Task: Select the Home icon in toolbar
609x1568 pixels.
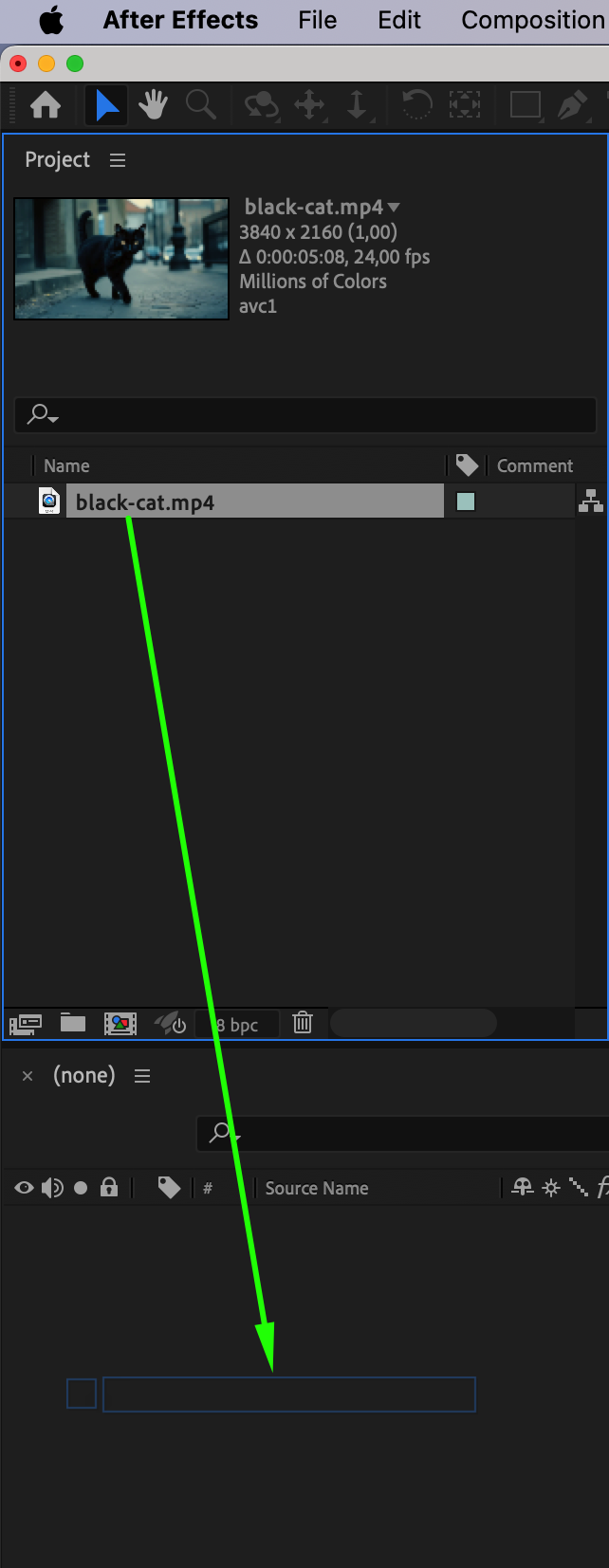Action: pos(46,104)
